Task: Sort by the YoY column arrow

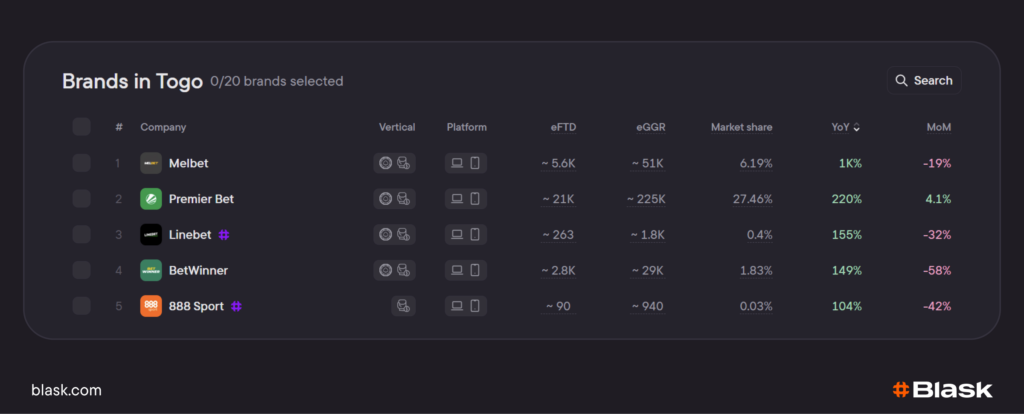Action: click(x=856, y=127)
